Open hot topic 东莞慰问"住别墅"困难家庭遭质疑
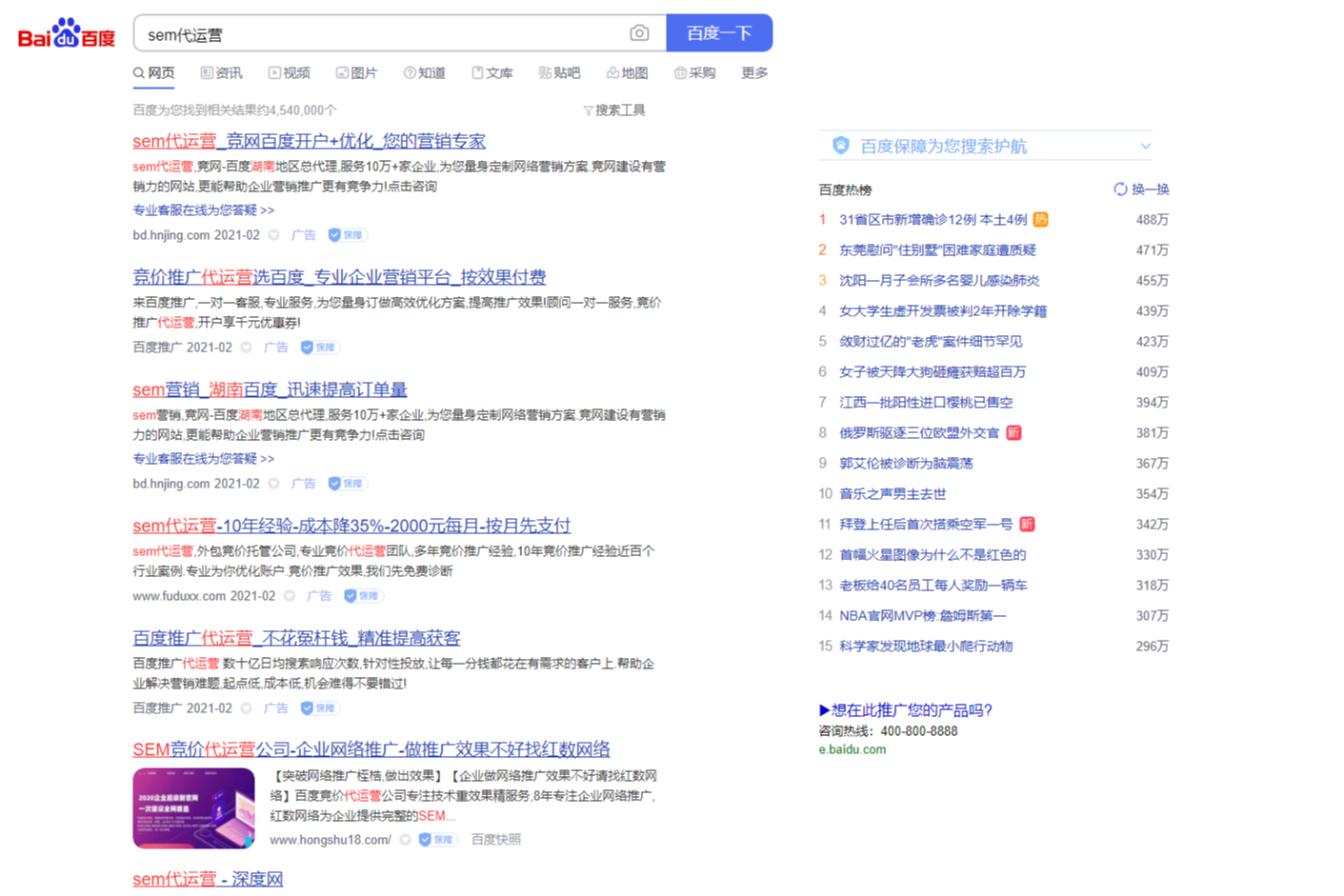1344x896 pixels. click(937, 250)
